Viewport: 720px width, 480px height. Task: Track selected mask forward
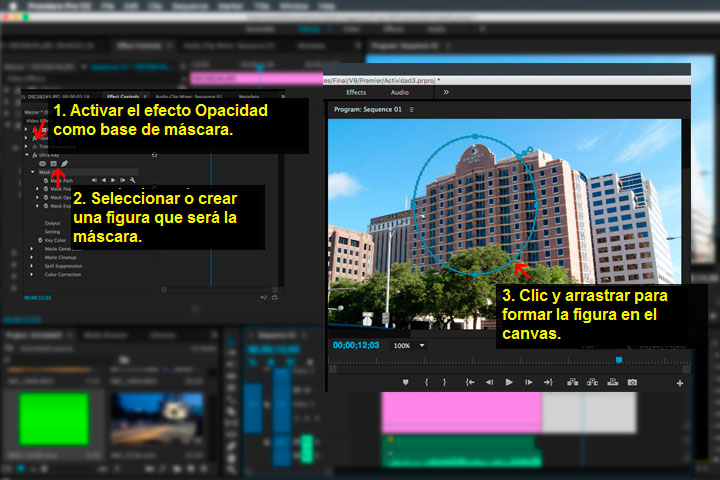[x=113, y=180]
